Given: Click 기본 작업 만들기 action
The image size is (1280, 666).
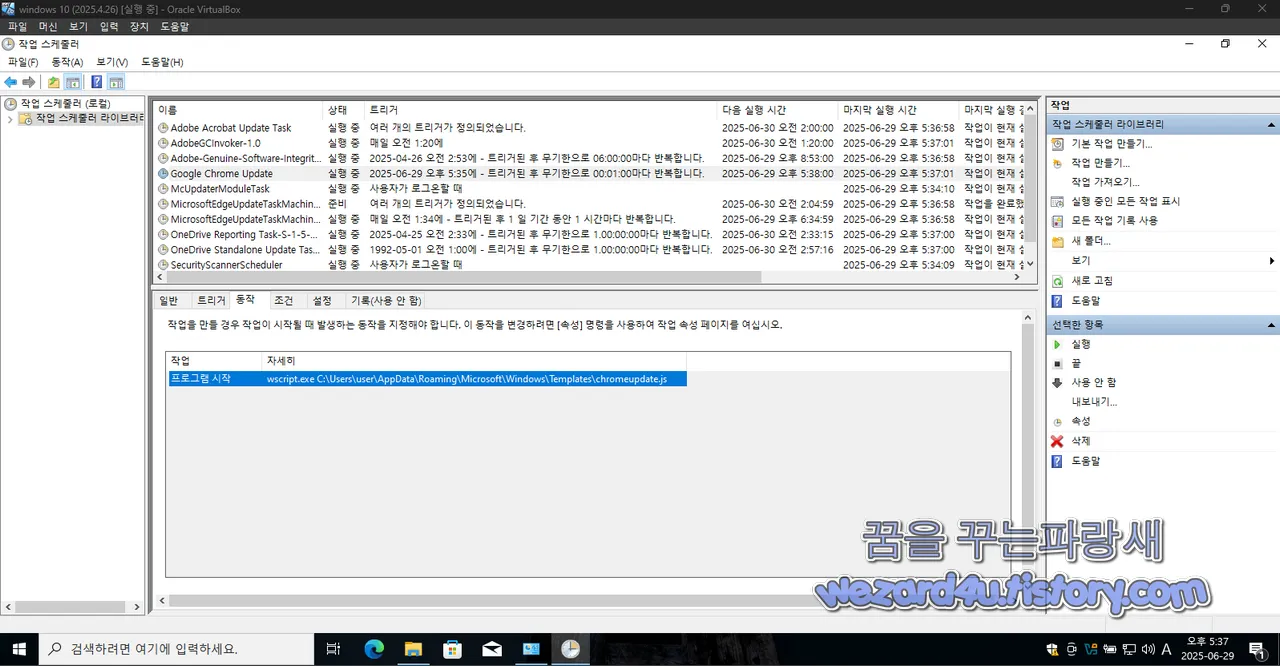Looking at the screenshot, I should tap(1111, 143).
